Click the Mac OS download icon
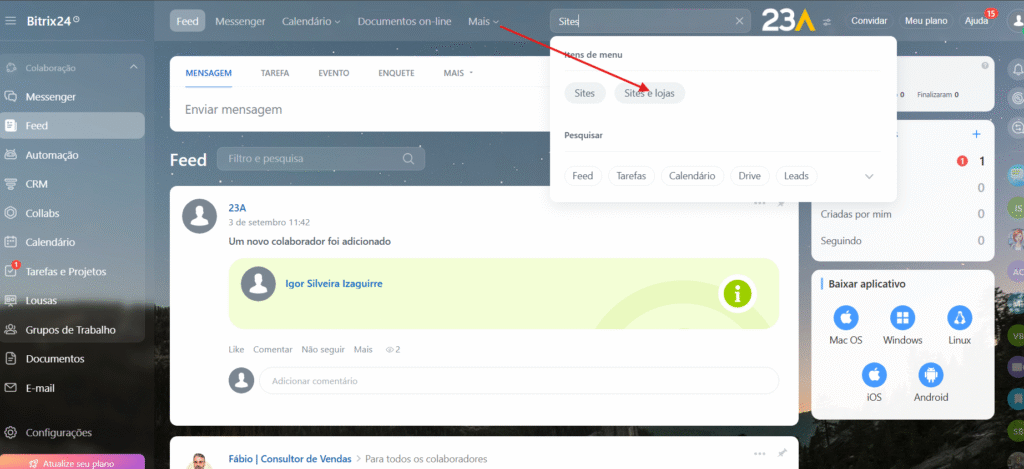This screenshot has width=1024, height=469. coord(846,319)
